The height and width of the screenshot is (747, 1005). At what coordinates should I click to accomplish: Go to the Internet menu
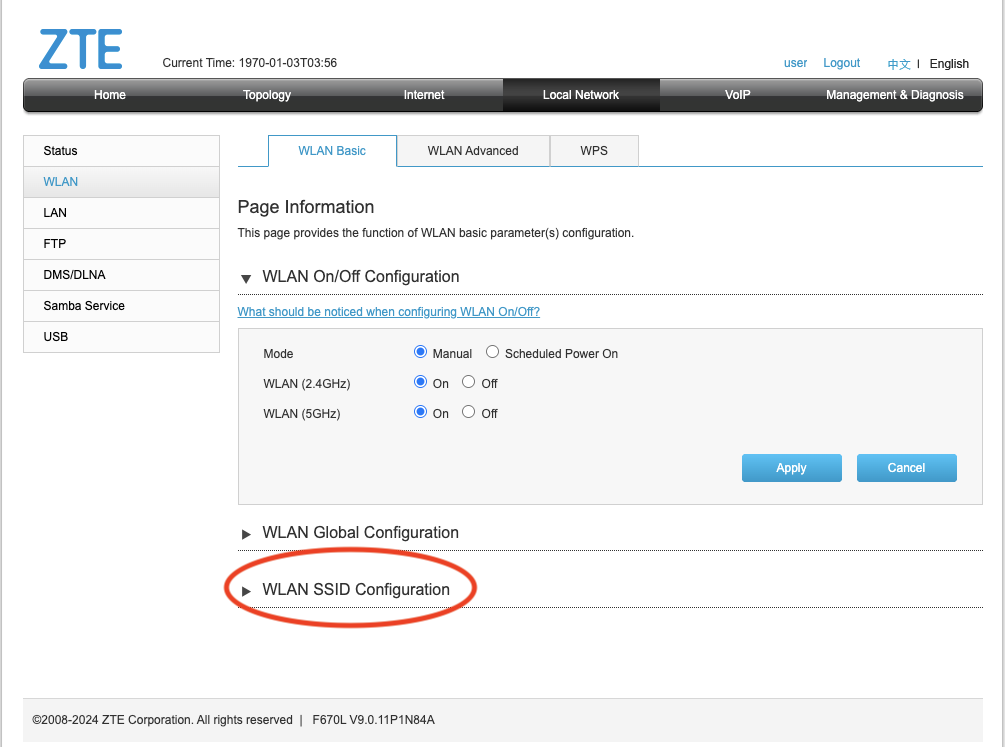(423, 95)
